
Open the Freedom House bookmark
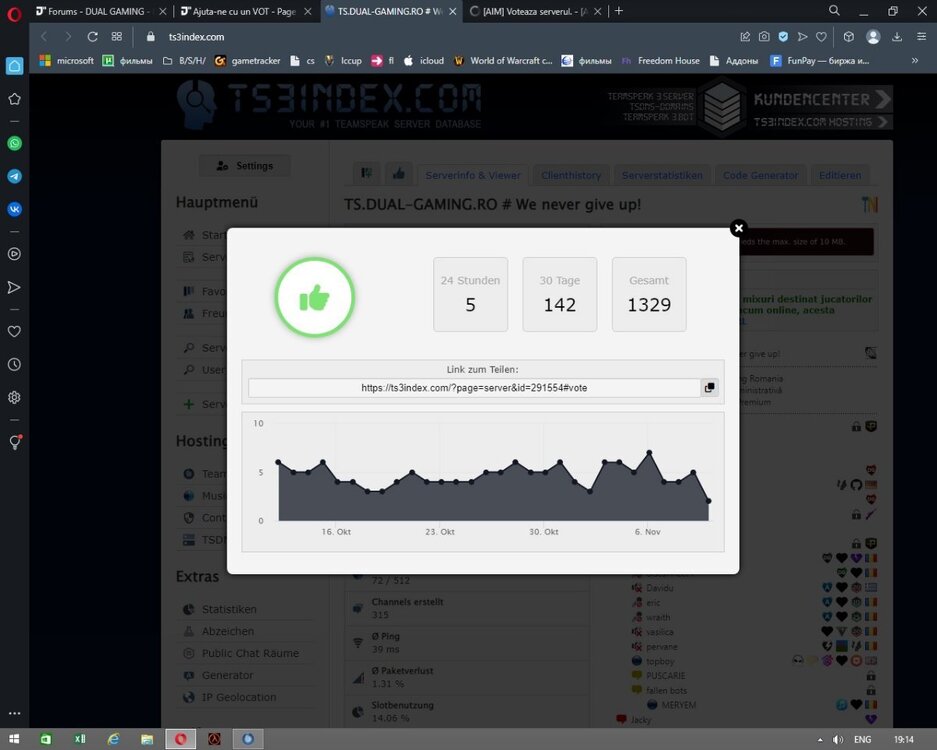(x=660, y=60)
